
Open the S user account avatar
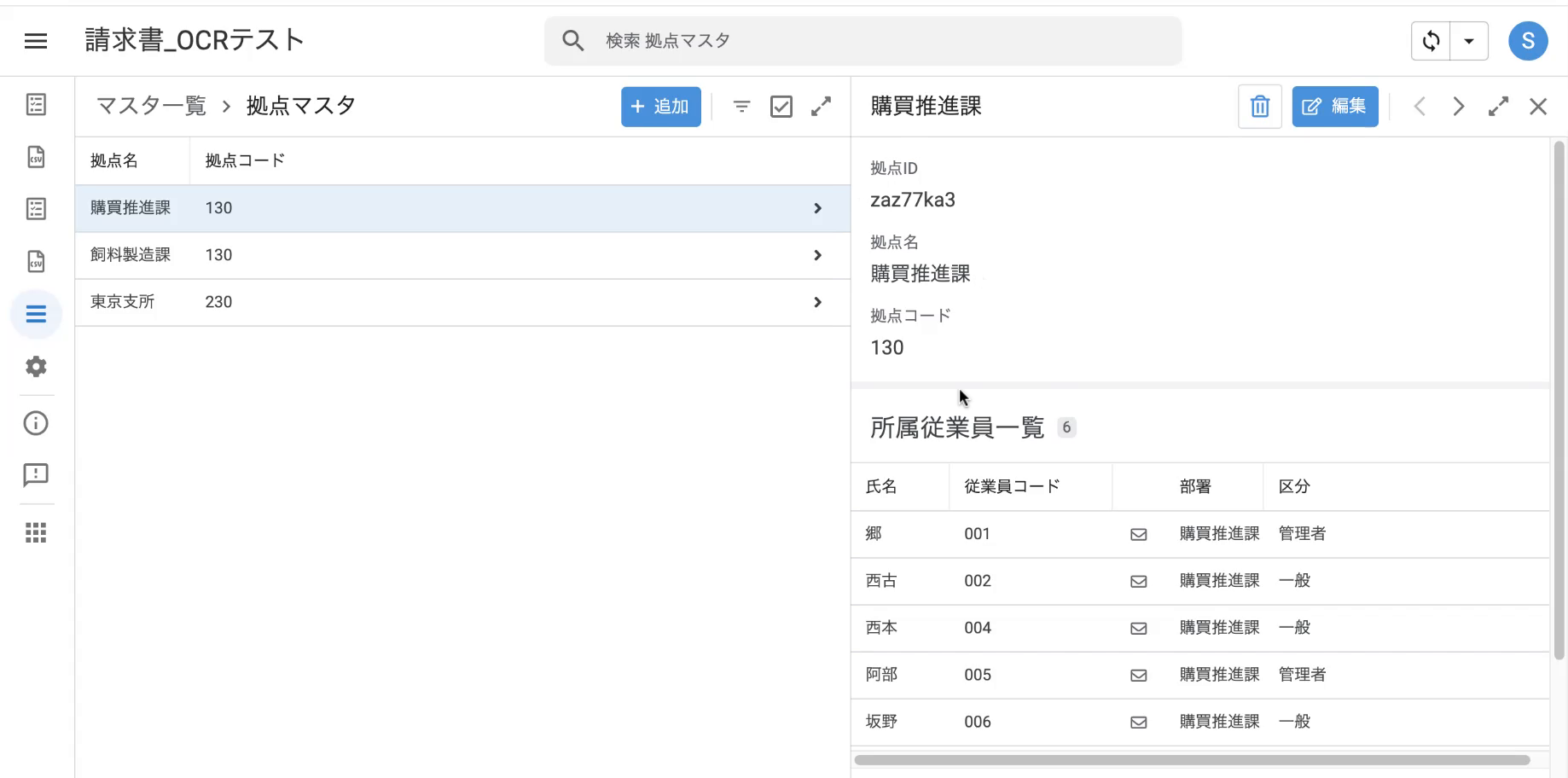point(1528,41)
